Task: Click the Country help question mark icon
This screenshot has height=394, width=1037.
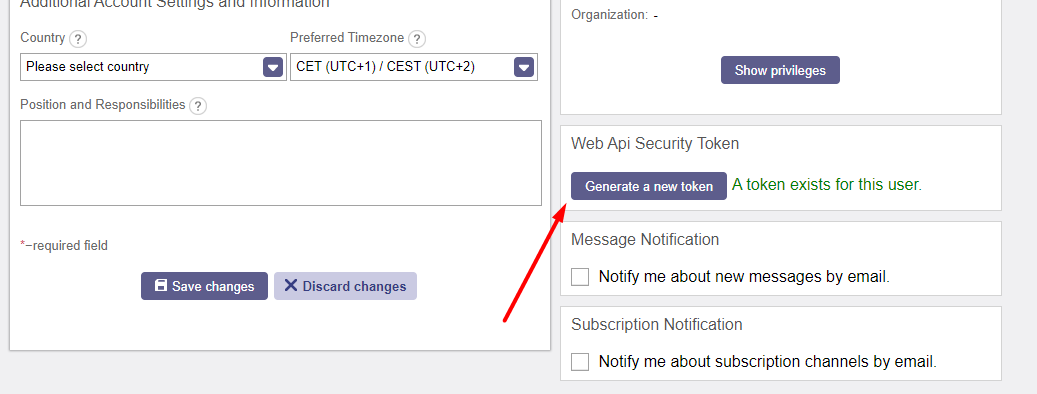Action: tap(78, 39)
